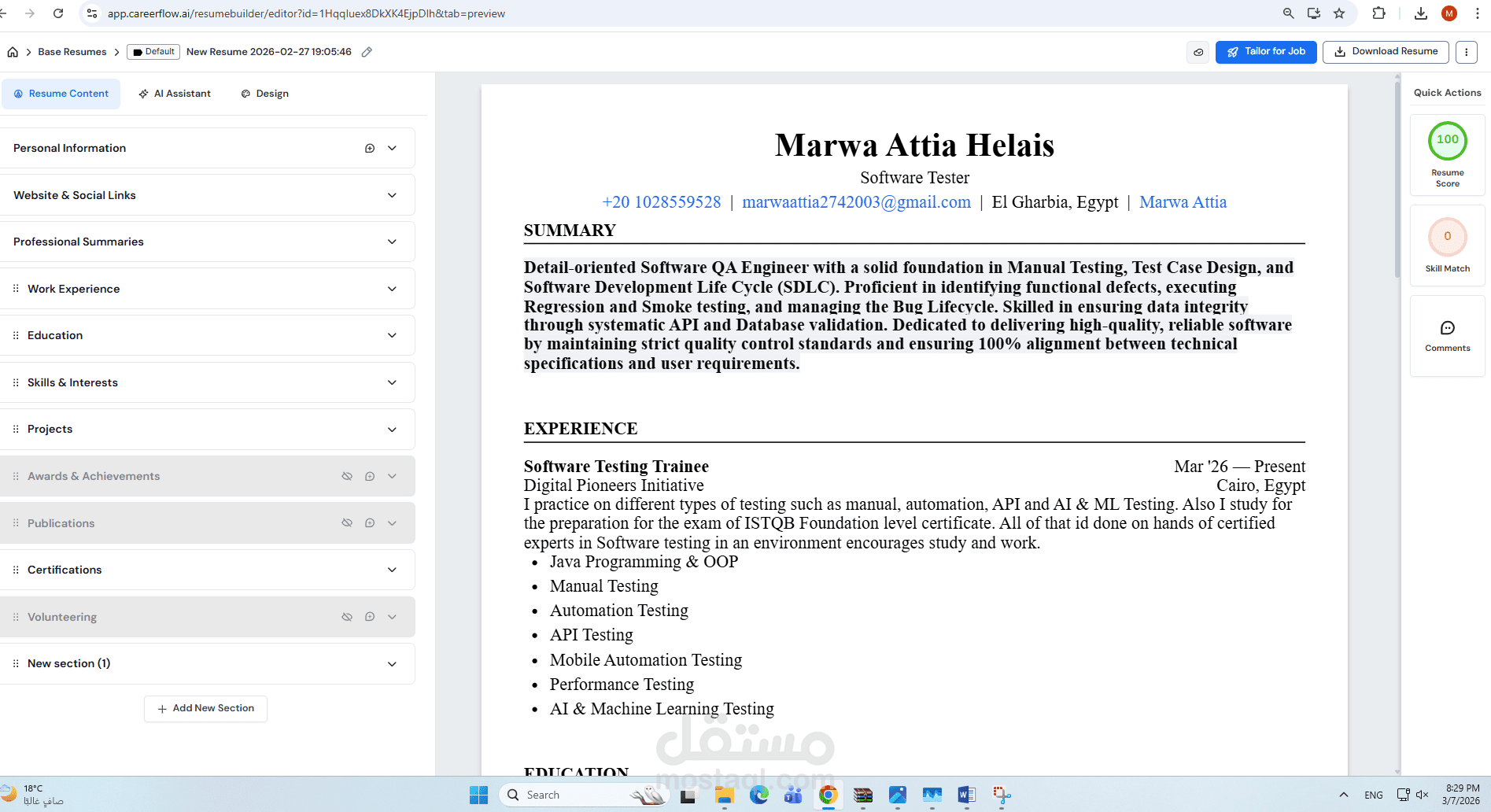The height and width of the screenshot is (812, 1491).
Task: Expand the Projects chevron
Action: [x=392, y=429]
